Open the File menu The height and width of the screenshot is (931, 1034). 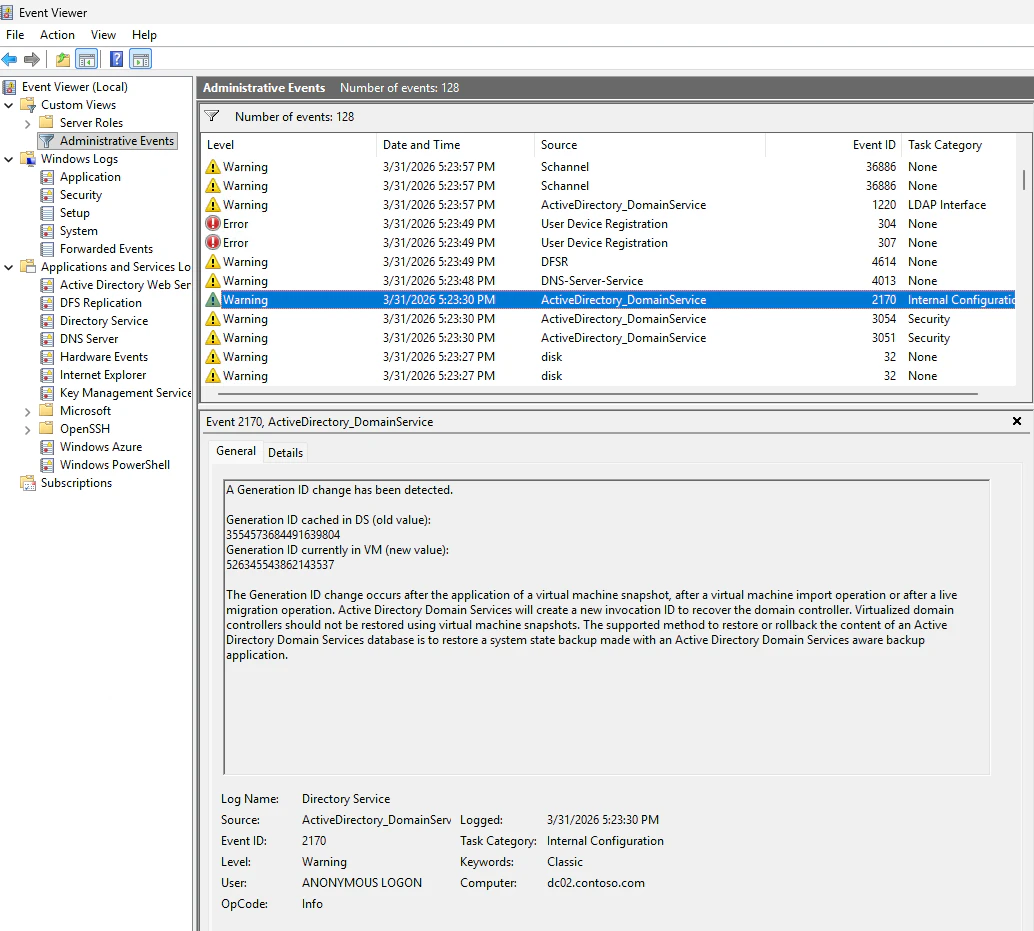[x=15, y=35]
